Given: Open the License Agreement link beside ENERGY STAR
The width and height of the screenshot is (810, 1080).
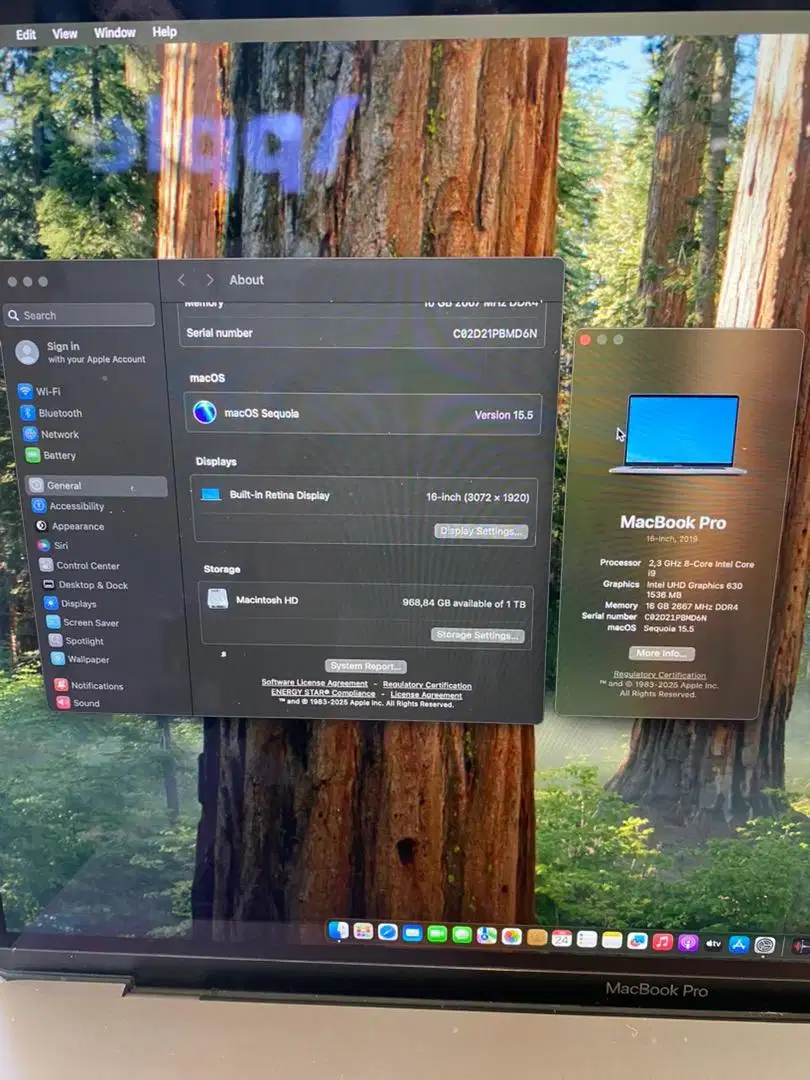Looking at the screenshot, I should point(426,695).
